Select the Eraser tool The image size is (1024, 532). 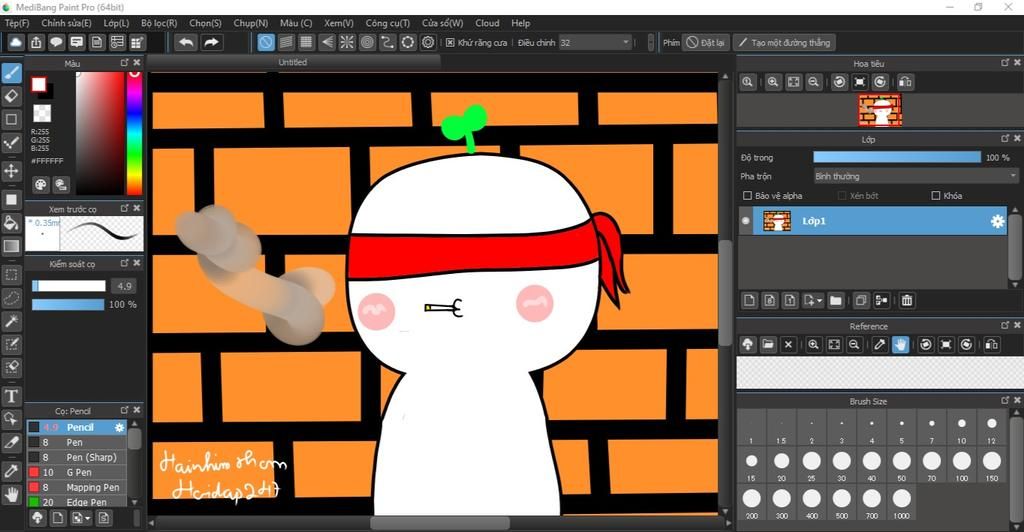(12, 97)
